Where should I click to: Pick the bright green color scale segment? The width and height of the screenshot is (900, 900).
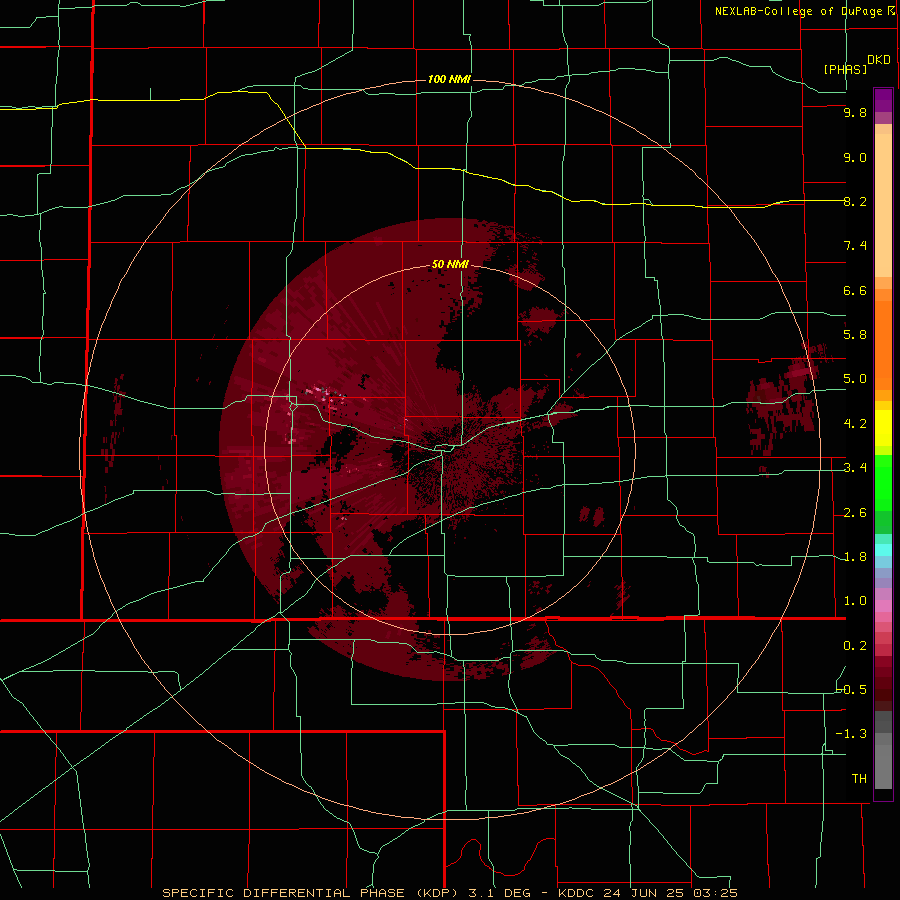tap(883, 483)
